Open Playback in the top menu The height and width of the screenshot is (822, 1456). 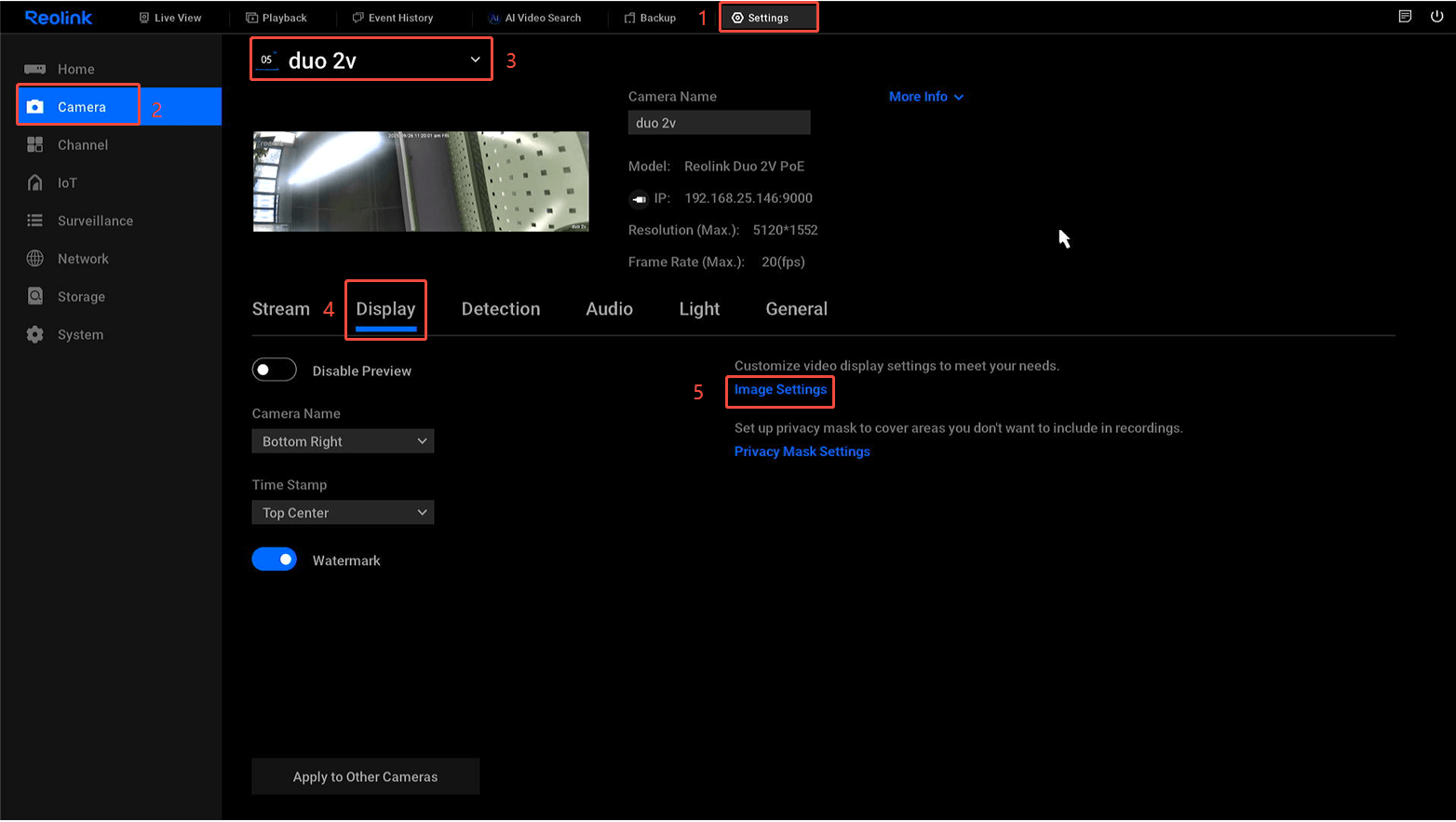[276, 18]
